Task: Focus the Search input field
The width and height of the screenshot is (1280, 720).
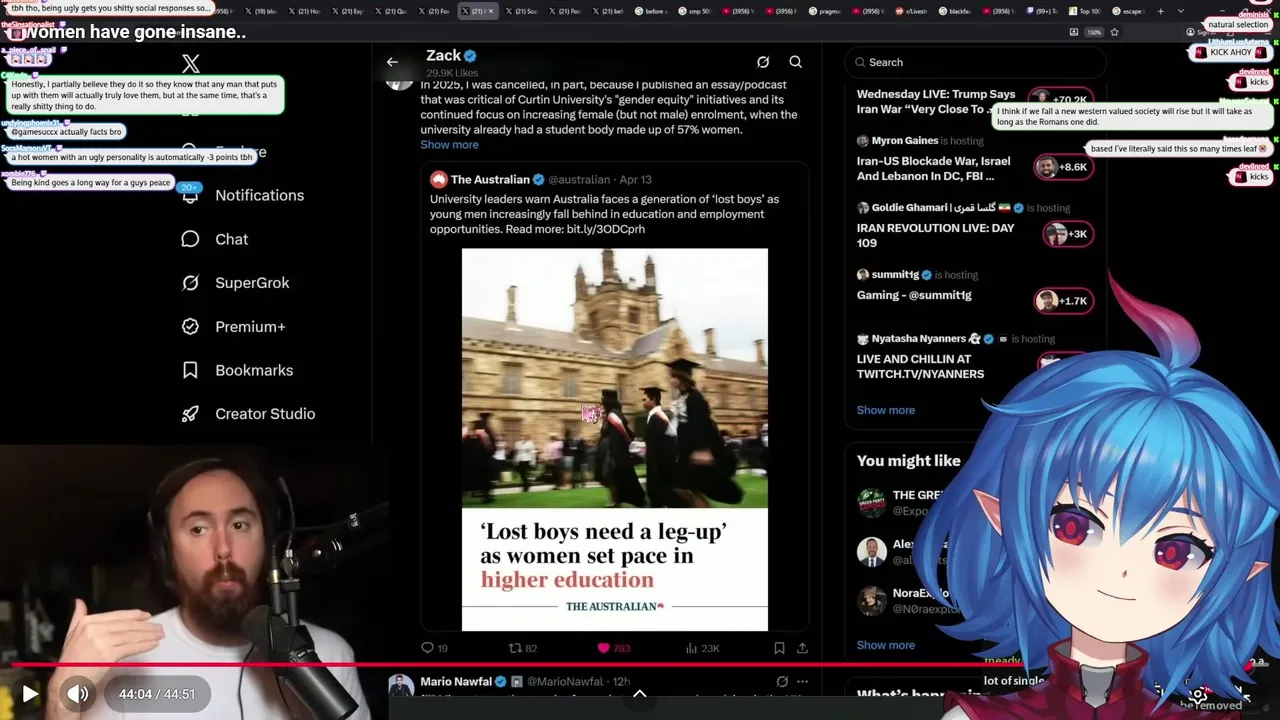Action: (x=975, y=62)
